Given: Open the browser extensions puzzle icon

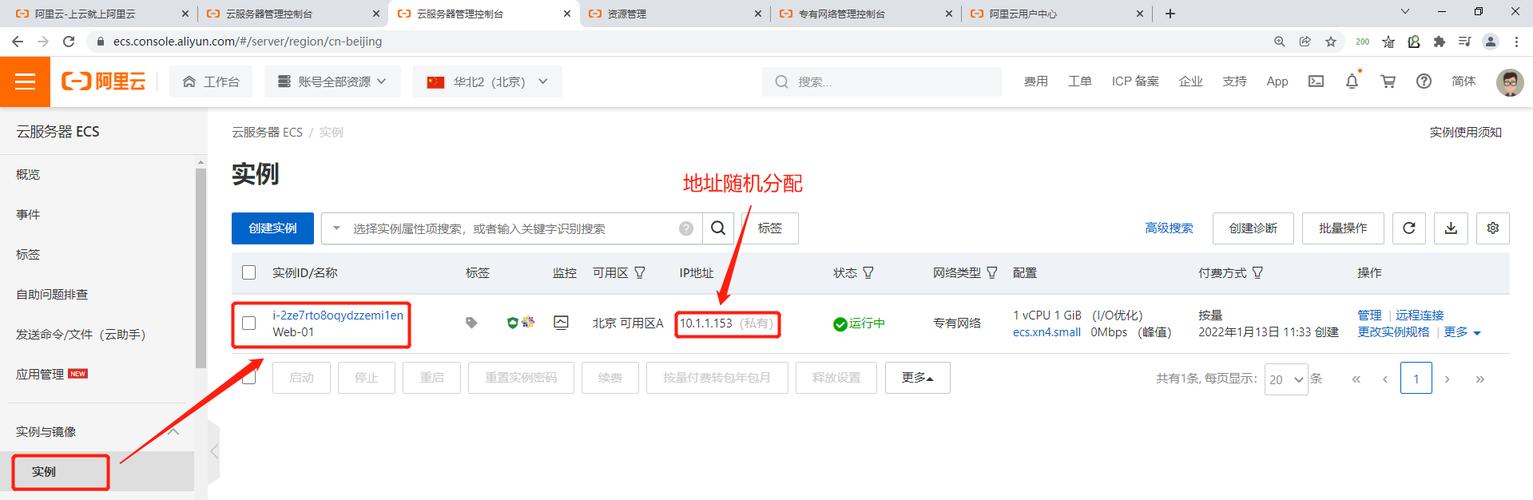Looking at the screenshot, I should tap(1439, 42).
